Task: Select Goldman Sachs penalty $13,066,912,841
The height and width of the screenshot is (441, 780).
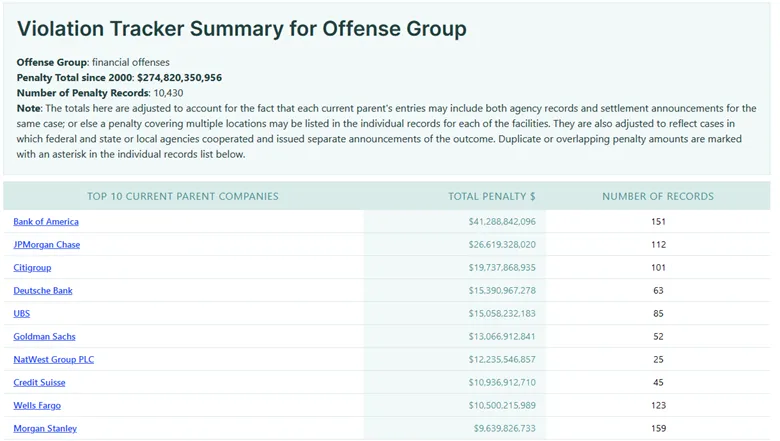Action: point(502,337)
